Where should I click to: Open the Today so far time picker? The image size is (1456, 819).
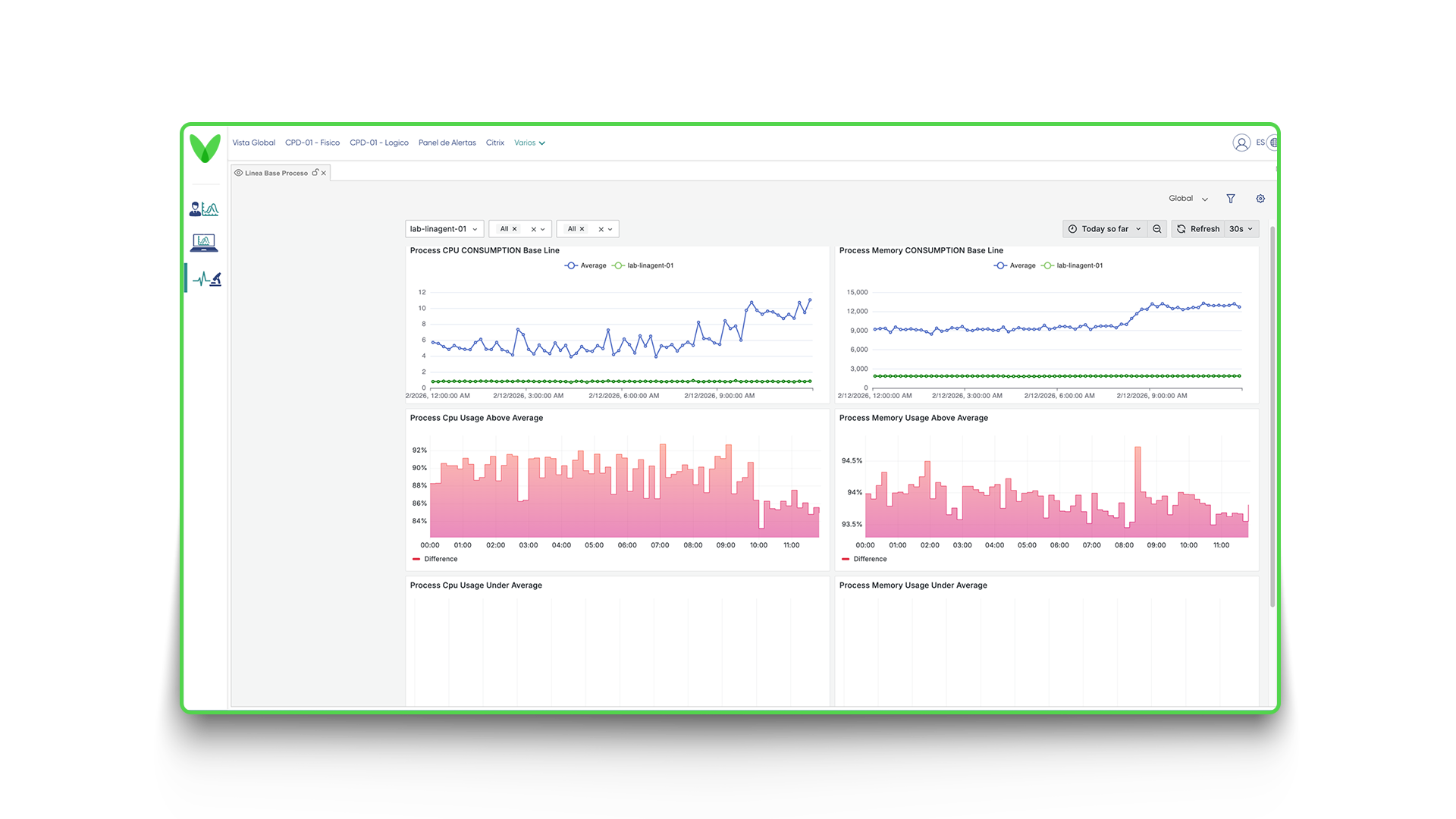[1104, 229]
